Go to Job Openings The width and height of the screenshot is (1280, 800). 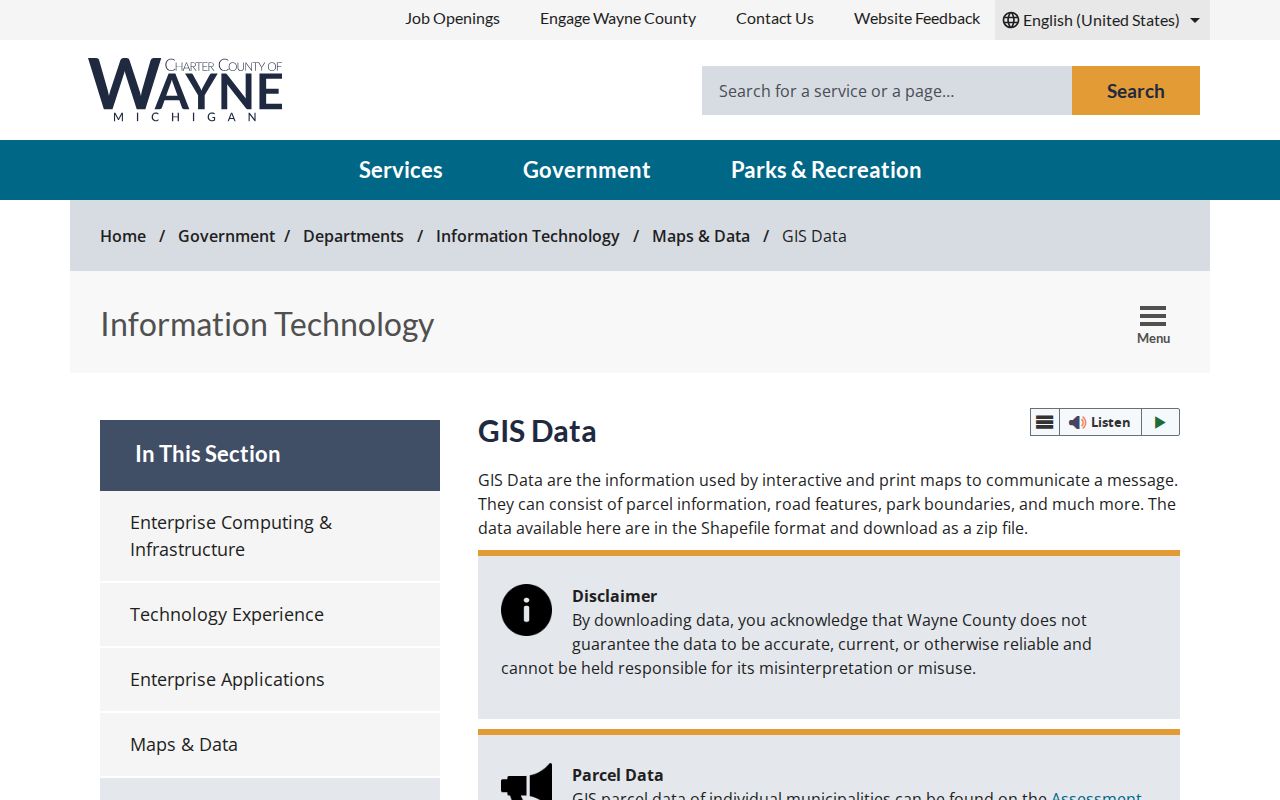click(452, 19)
